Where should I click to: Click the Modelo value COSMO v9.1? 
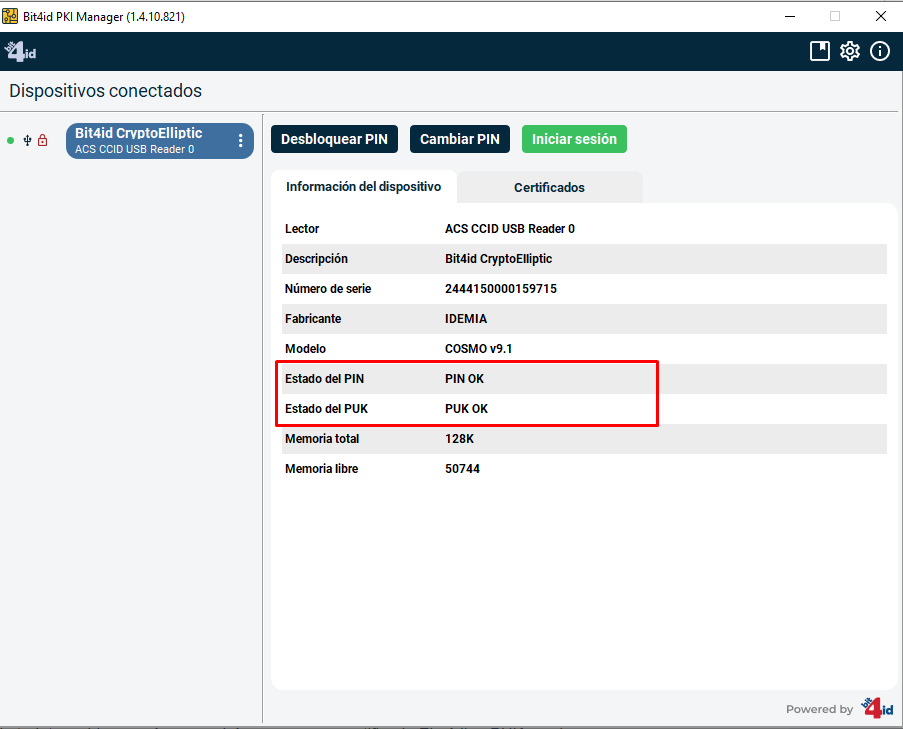coord(478,348)
